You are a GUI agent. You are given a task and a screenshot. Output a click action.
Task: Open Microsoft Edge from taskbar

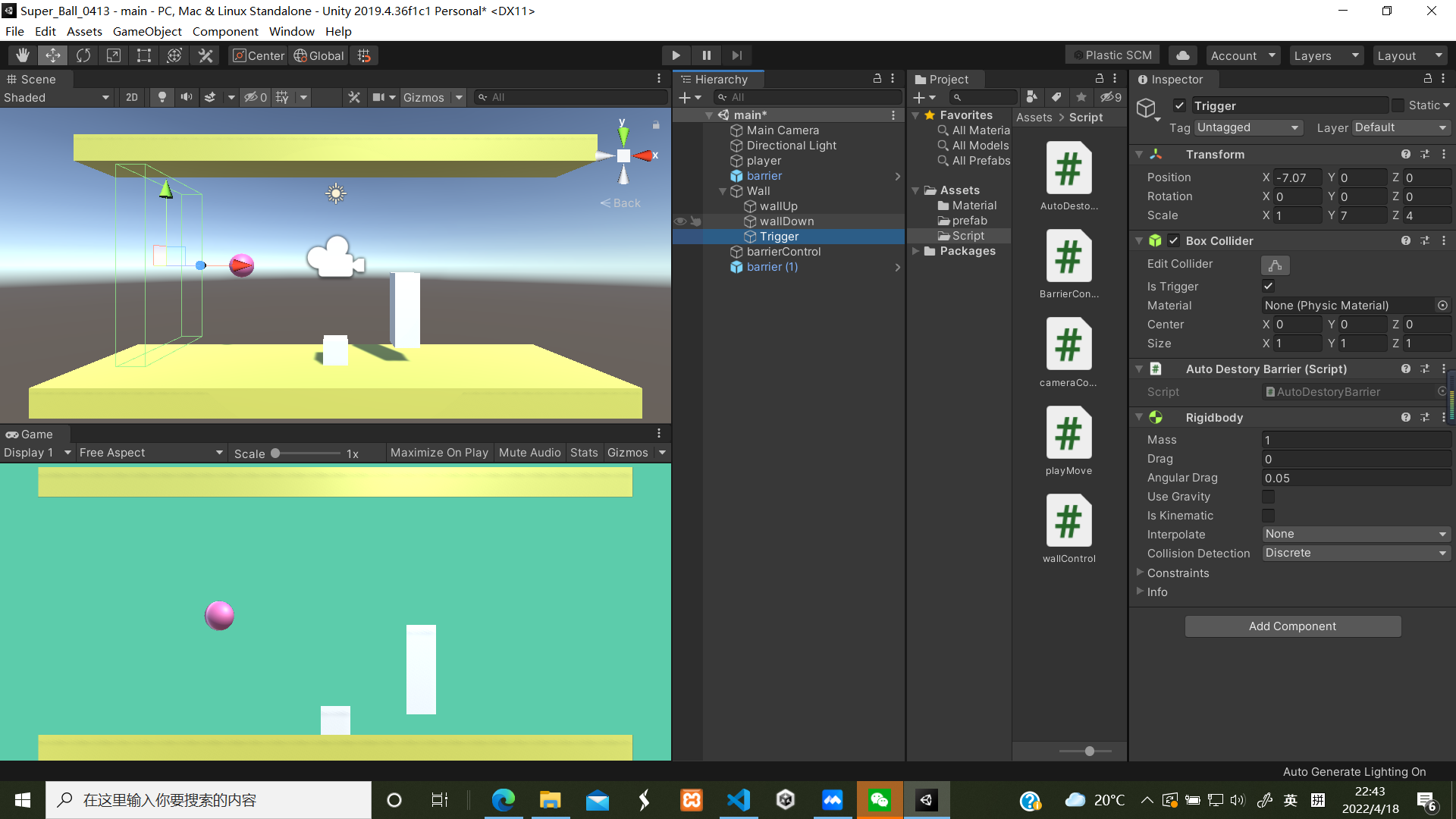[504, 800]
